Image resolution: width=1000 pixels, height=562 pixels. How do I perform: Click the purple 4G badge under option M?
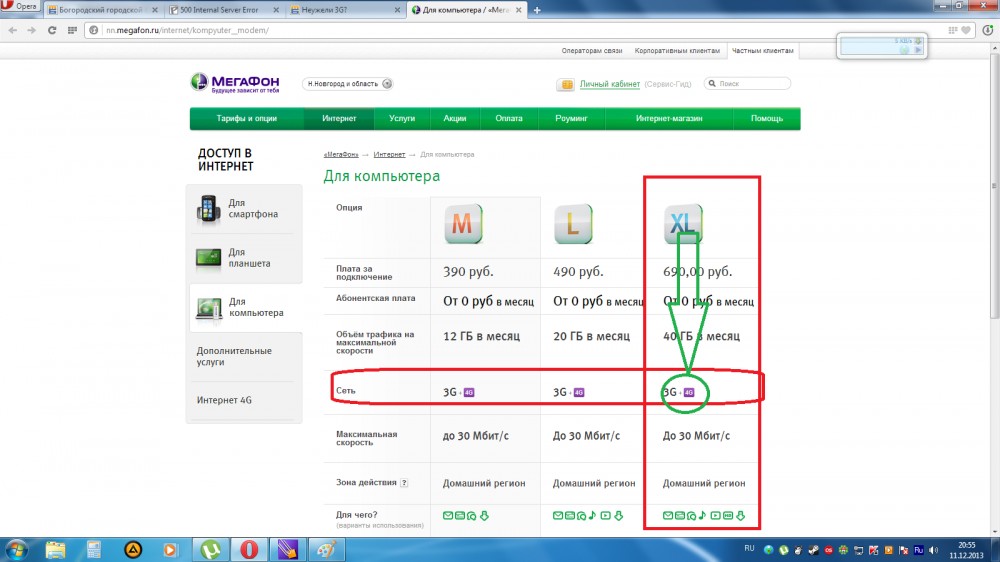click(x=469, y=392)
